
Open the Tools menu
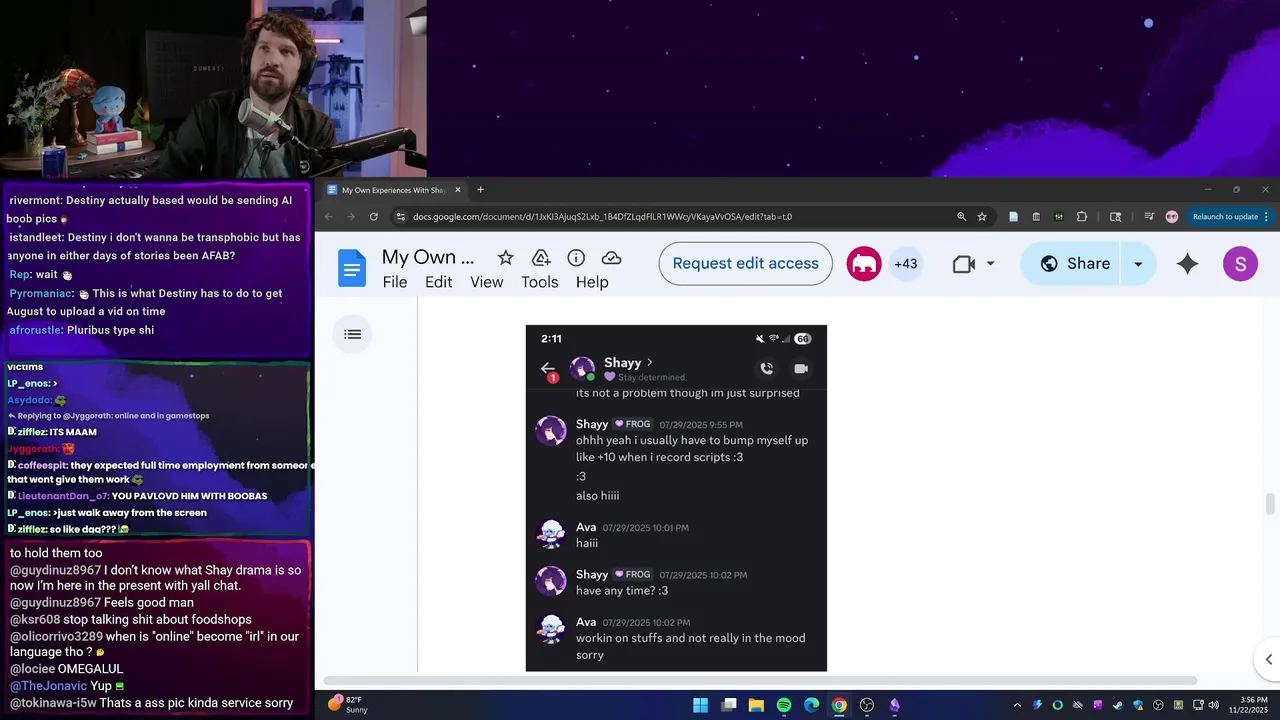click(x=540, y=282)
